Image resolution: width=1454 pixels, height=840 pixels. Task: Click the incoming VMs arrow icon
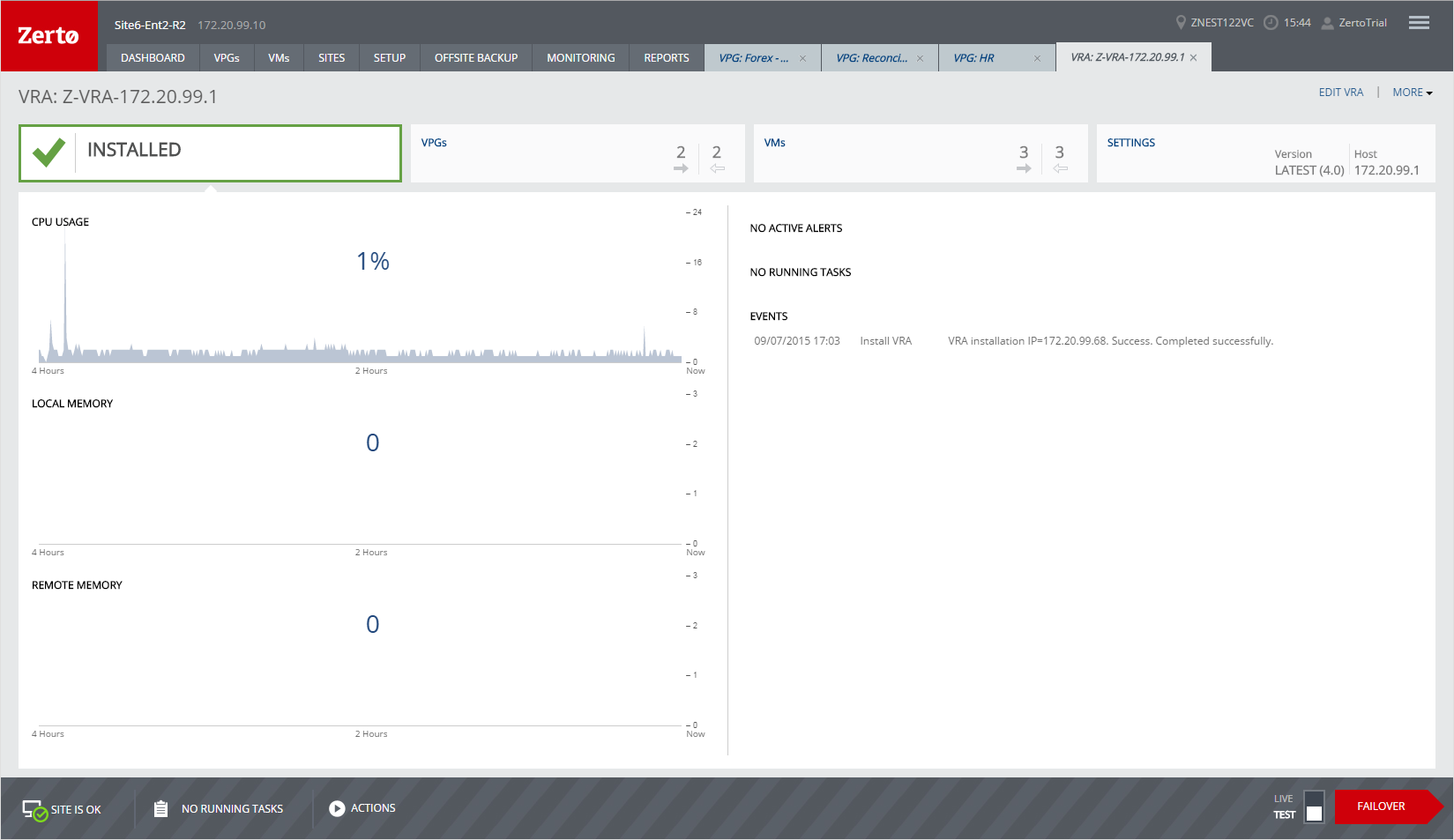pos(1060,168)
